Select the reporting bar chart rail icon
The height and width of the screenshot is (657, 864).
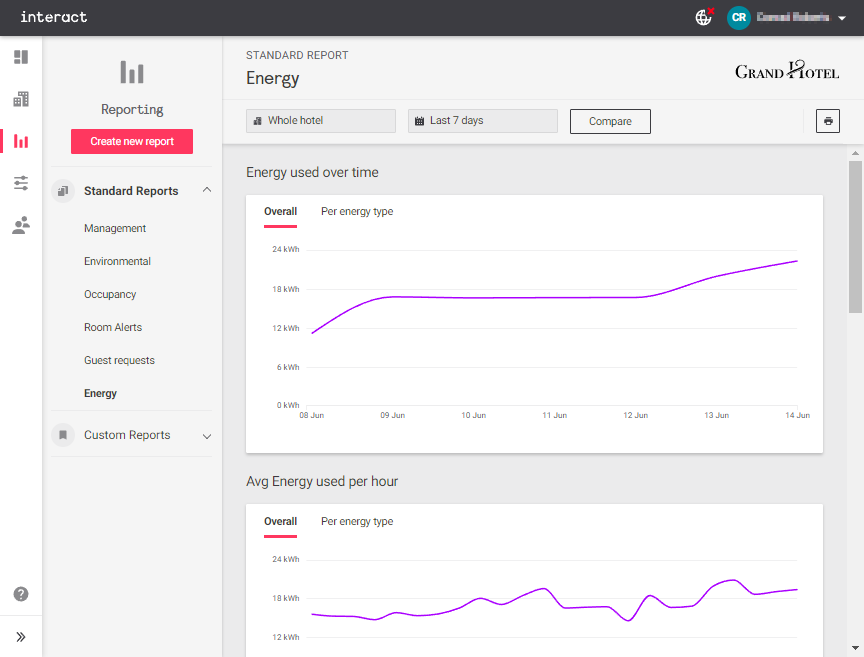pos(20,141)
